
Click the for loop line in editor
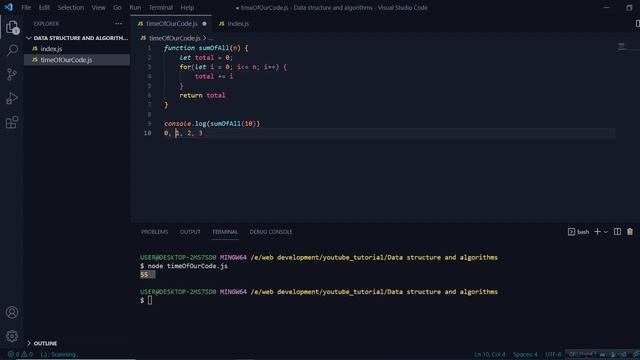tap(233, 67)
